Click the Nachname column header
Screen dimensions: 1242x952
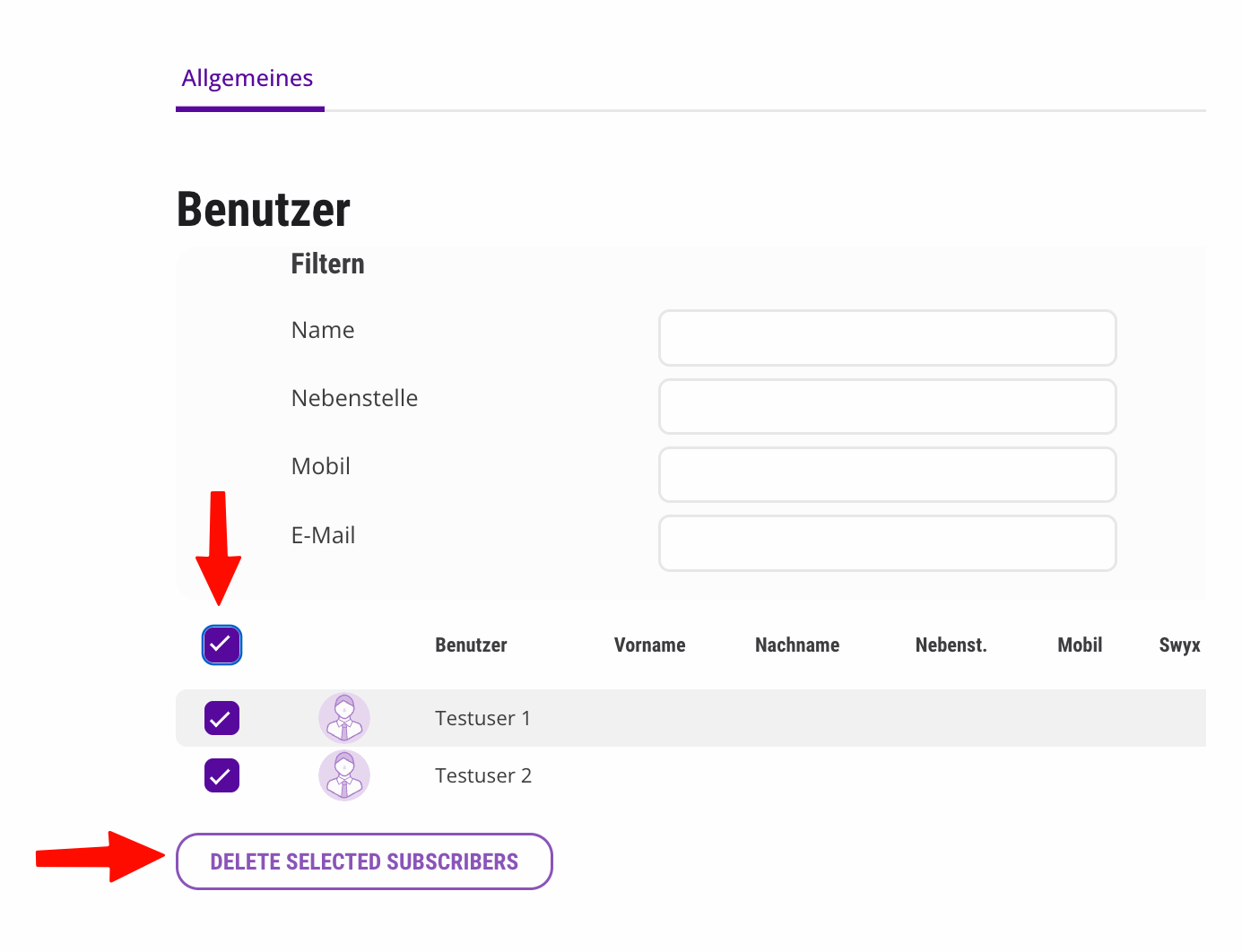tap(797, 645)
